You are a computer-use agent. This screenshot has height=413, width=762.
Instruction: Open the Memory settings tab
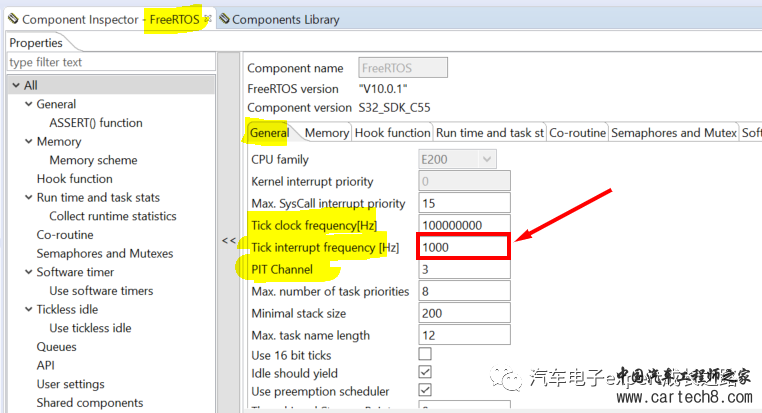tap(327, 133)
